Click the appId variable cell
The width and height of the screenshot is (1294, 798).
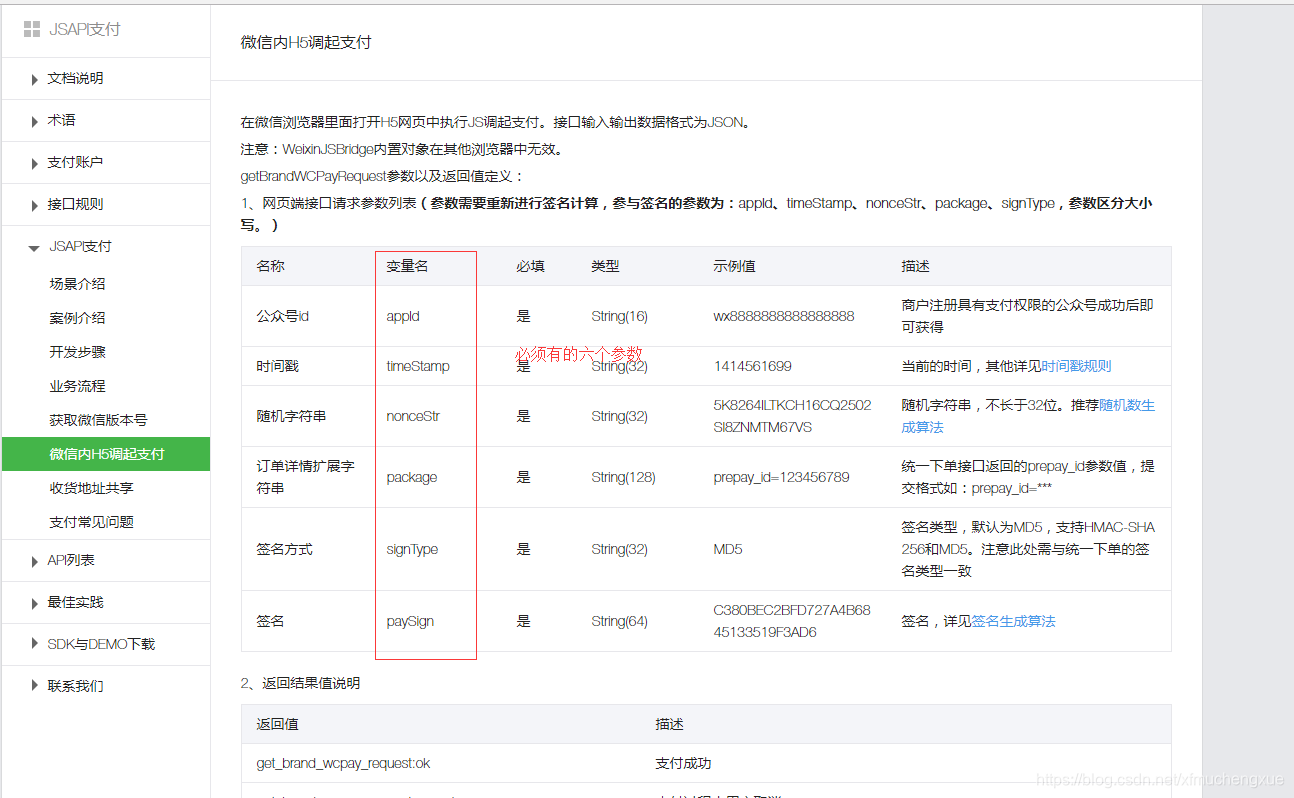coord(403,316)
